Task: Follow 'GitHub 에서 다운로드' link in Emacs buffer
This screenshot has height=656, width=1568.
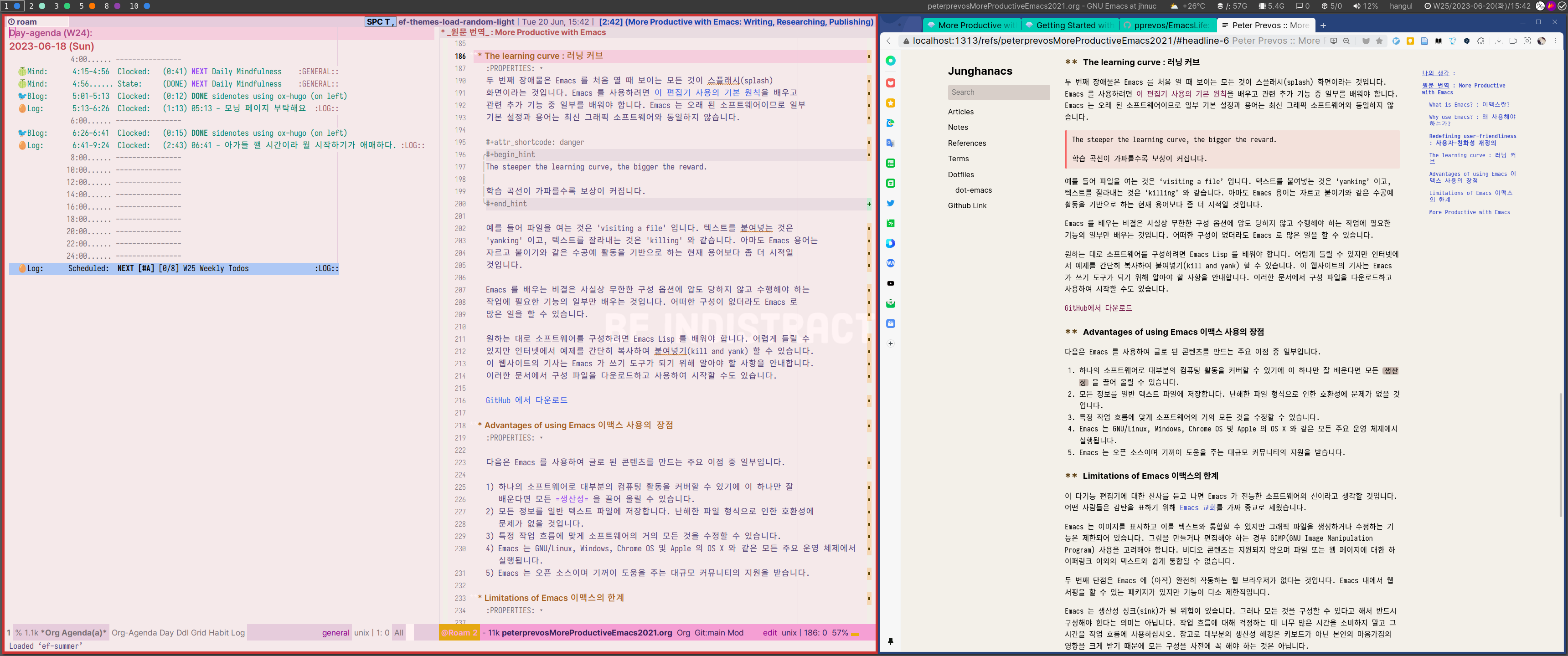Action: pos(526,400)
